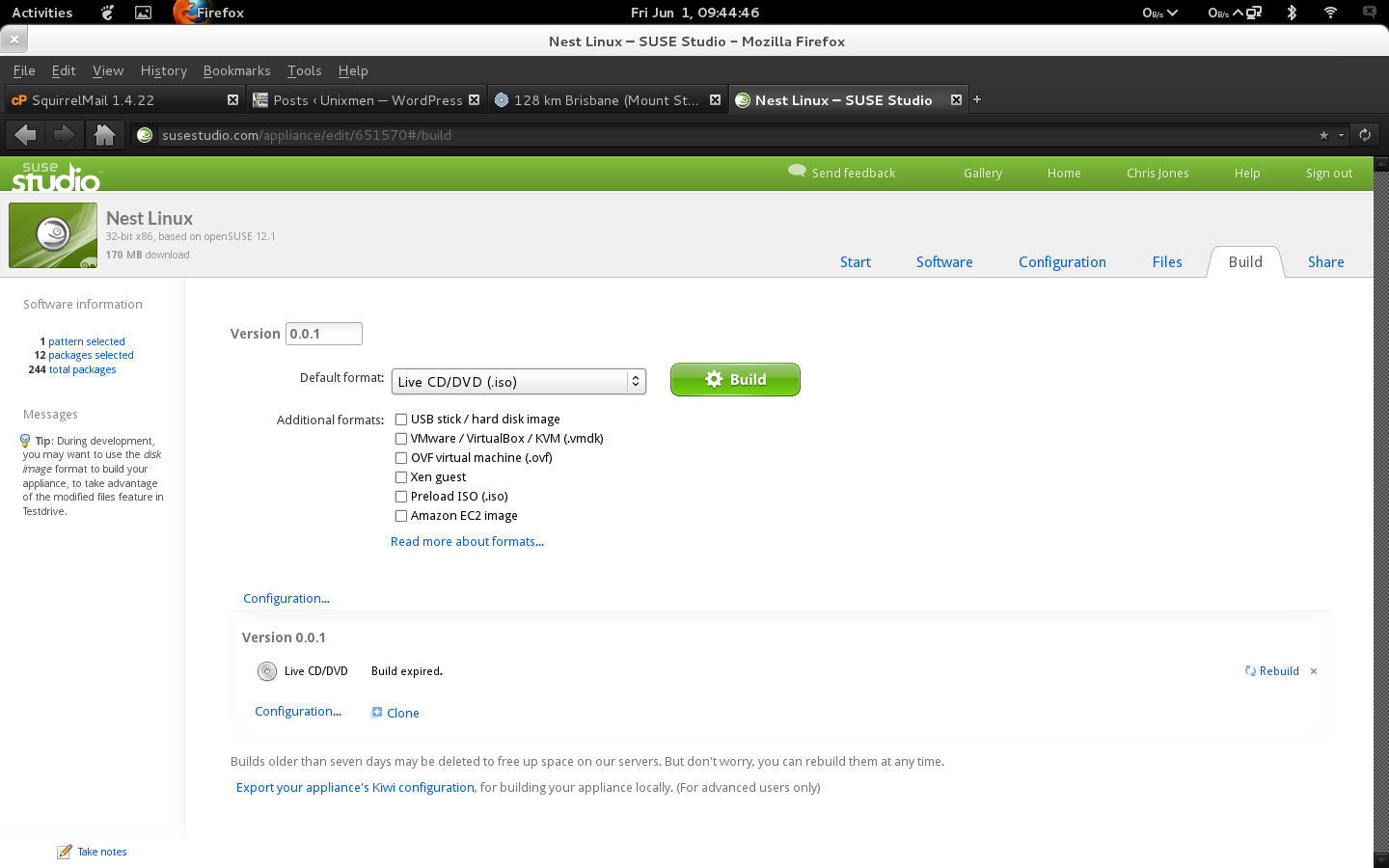Open the History menu
This screenshot has height=868, width=1389.
point(164,70)
